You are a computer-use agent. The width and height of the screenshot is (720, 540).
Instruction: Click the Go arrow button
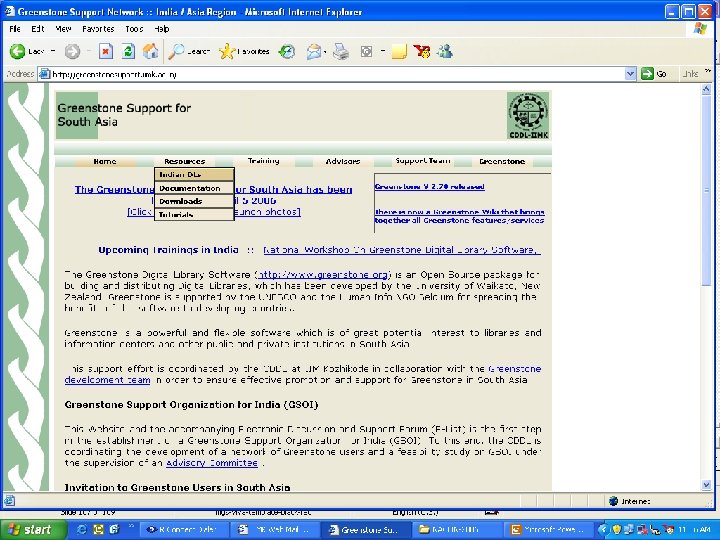[654, 73]
